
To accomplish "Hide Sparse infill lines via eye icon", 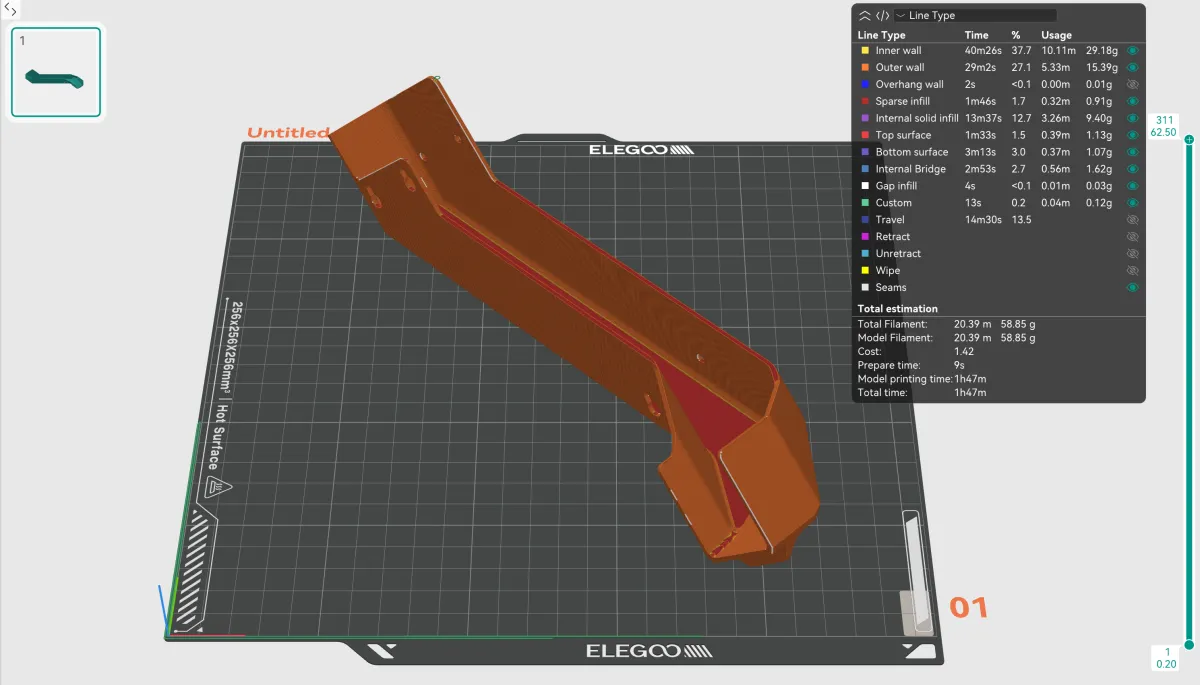I will point(1133,101).
